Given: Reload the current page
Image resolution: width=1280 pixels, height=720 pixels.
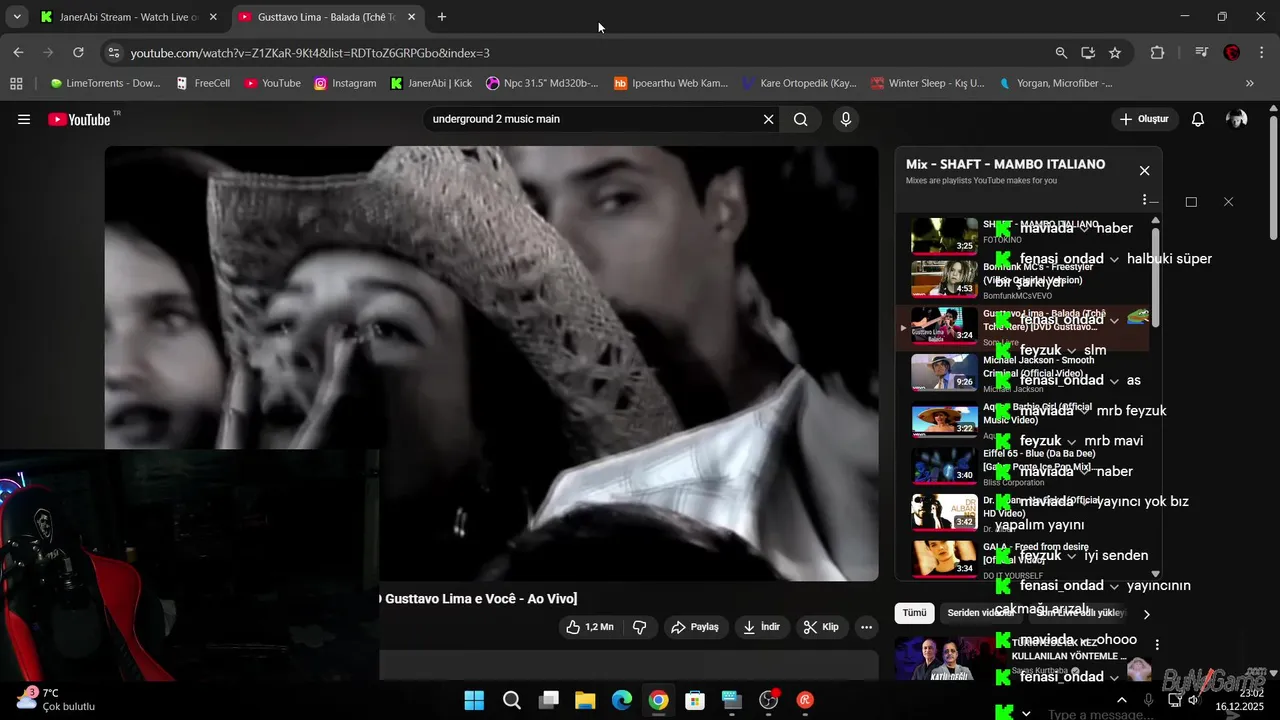Looking at the screenshot, I should point(78,53).
